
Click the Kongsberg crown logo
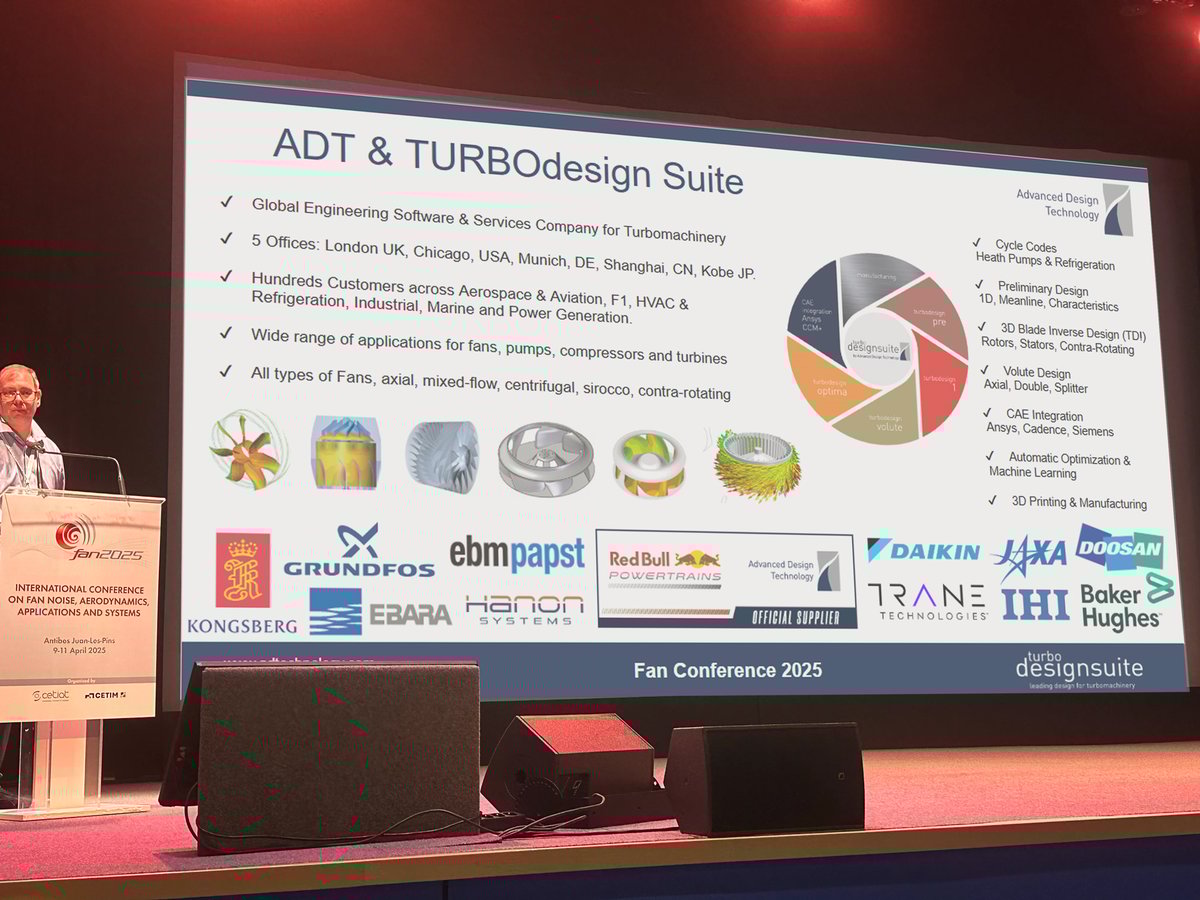pyautogui.click(x=243, y=569)
